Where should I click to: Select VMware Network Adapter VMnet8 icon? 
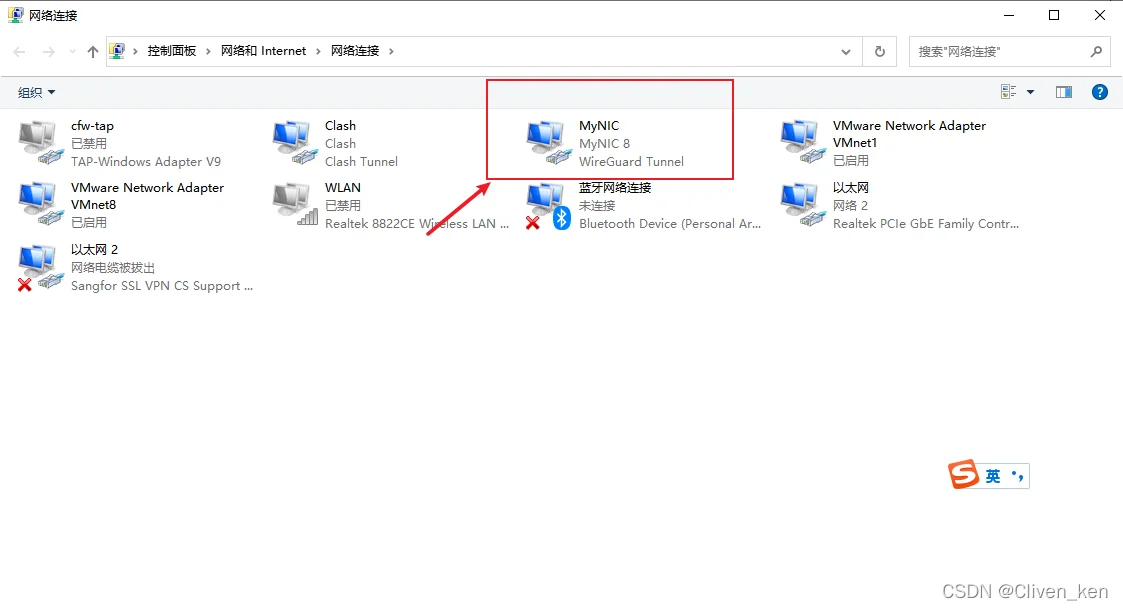(x=39, y=205)
